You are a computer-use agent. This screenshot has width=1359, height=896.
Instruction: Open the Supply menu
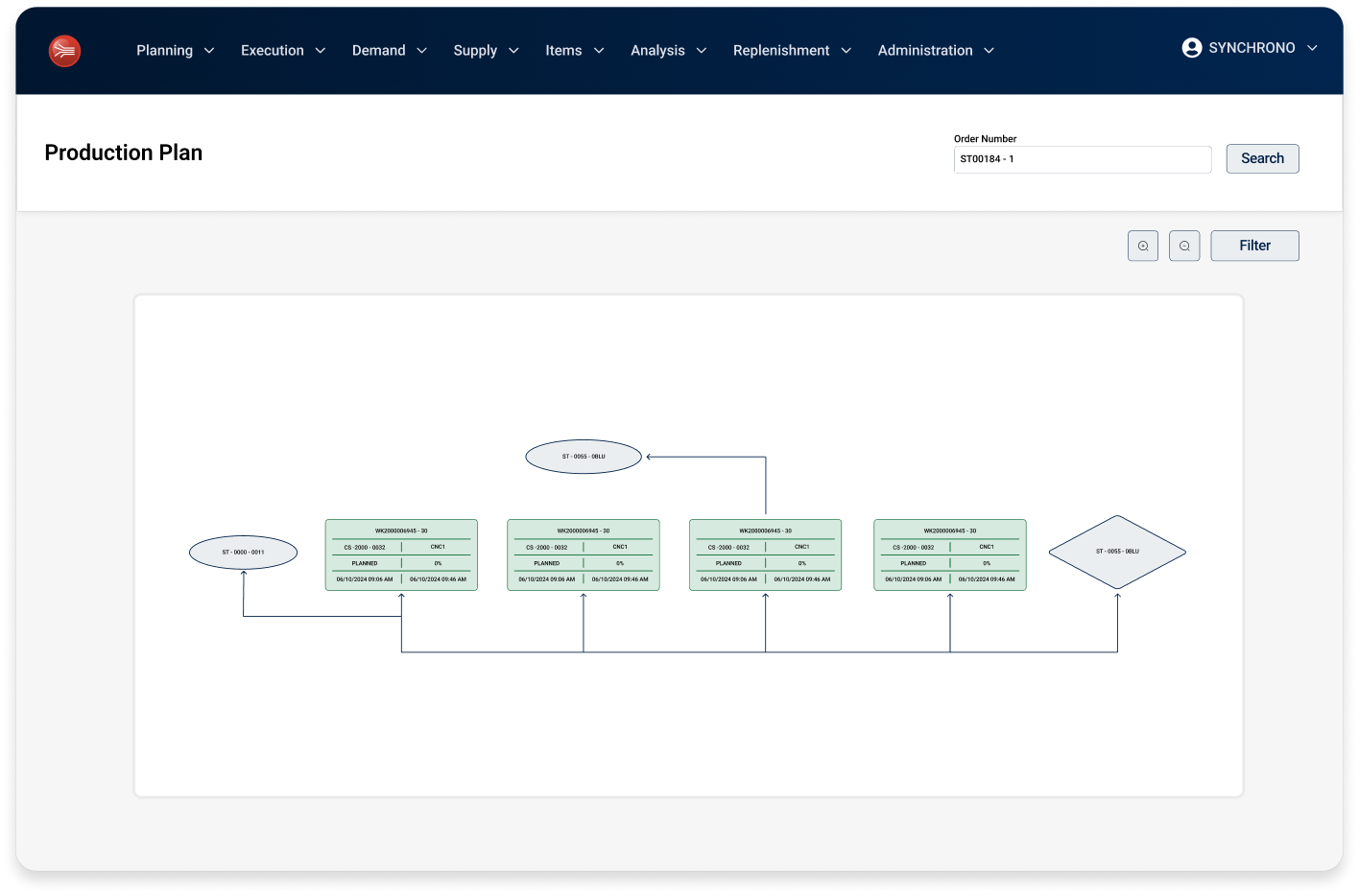[475, 51]
